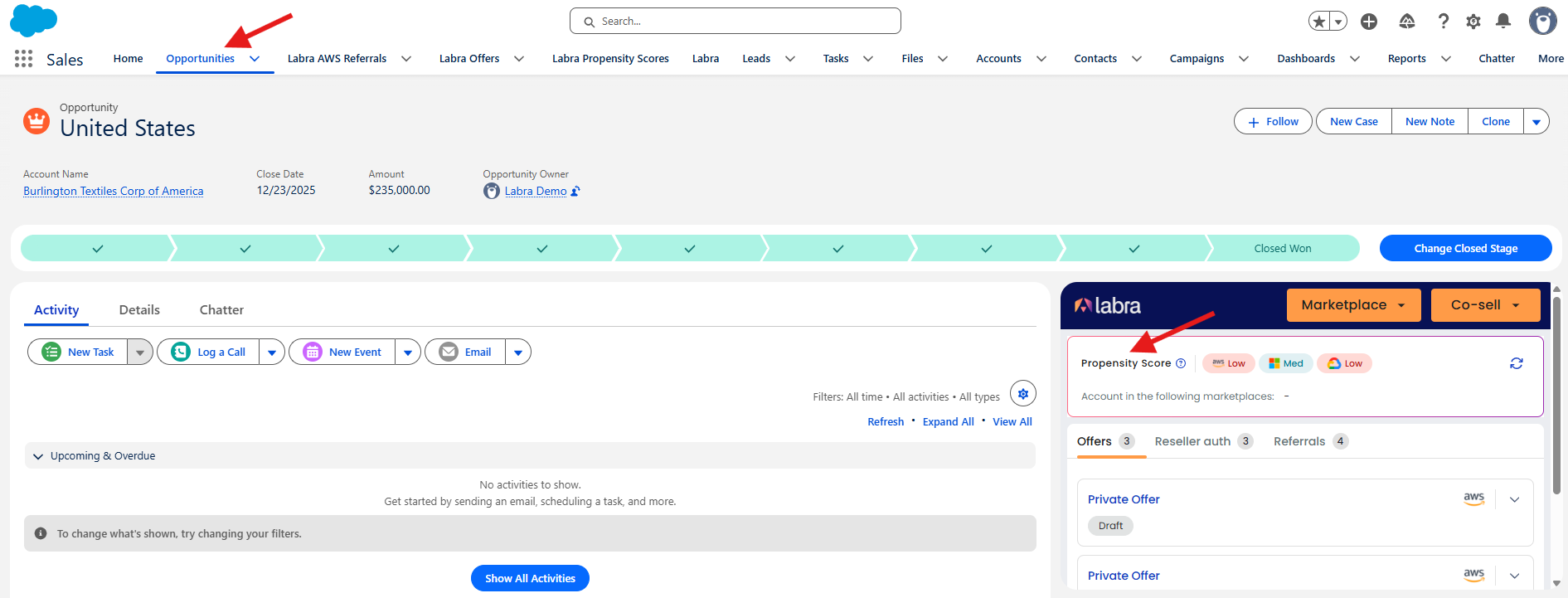This screenshot has height=598, width=1568.
Task: Click the Opportunity crown icon
Action: click(36, 121)
